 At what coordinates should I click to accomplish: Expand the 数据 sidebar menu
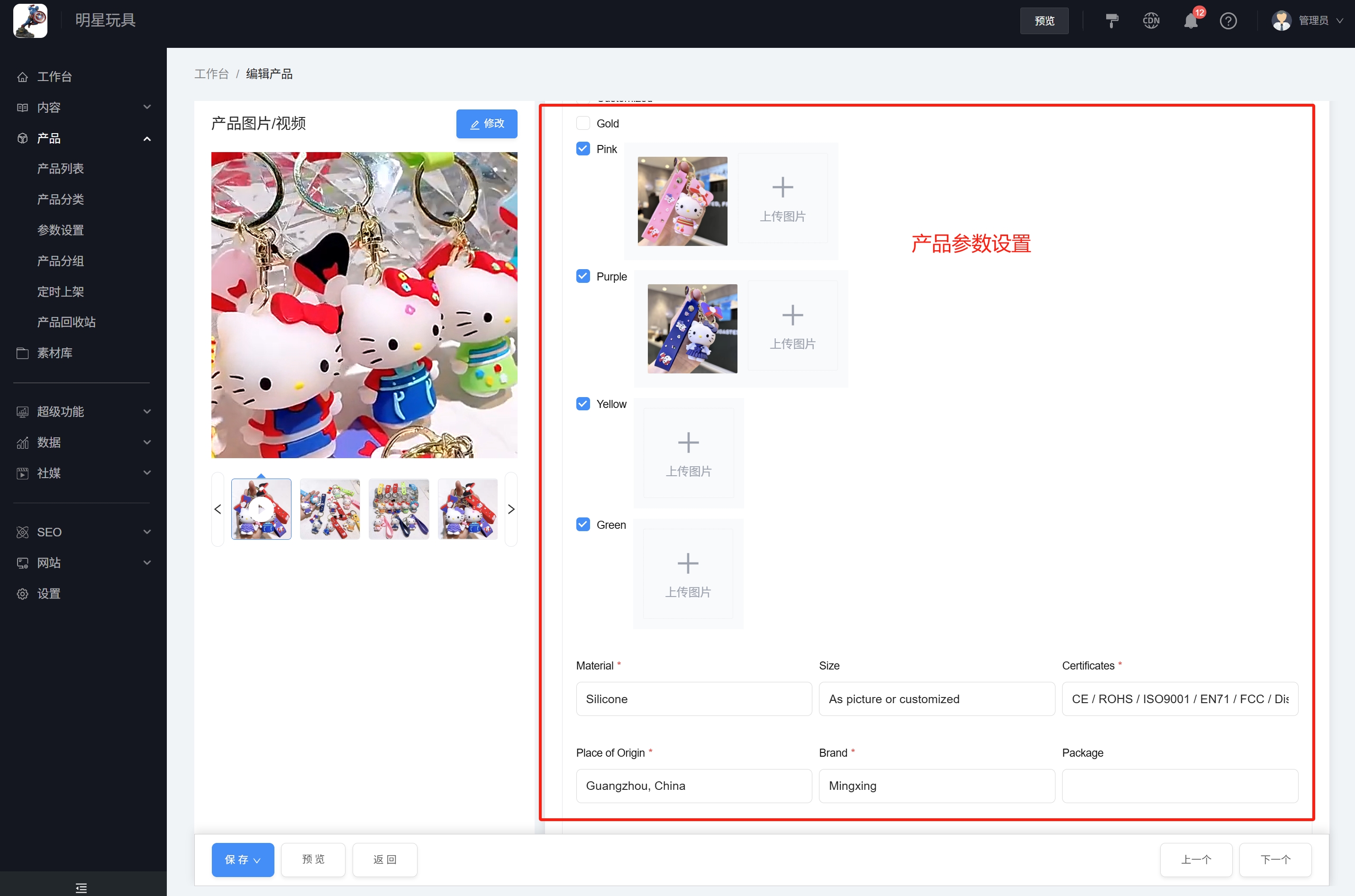tap(147, 443)
